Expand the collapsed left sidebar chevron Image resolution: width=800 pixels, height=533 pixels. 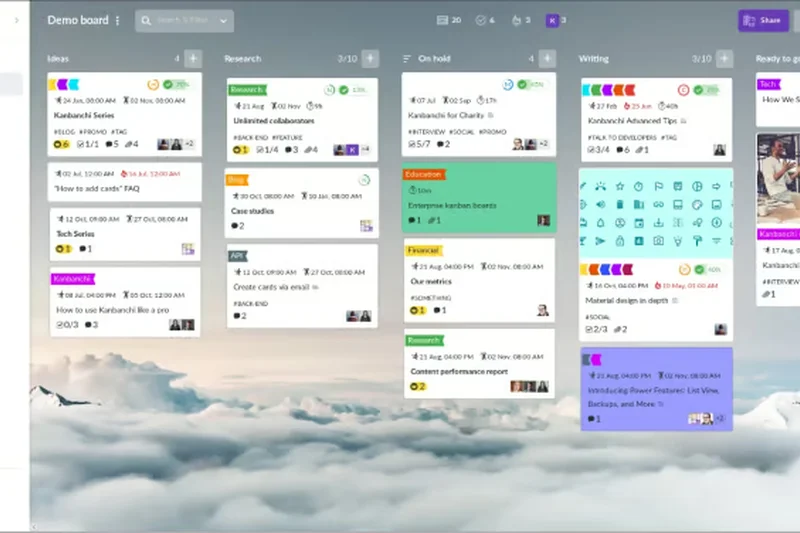click(x=15, y=20)
